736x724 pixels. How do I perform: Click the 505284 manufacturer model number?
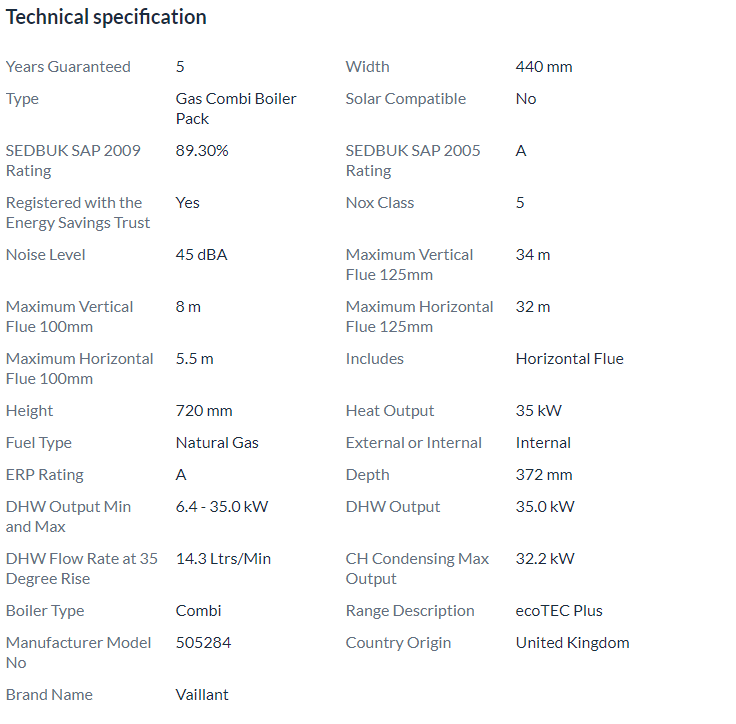point(203,643)
